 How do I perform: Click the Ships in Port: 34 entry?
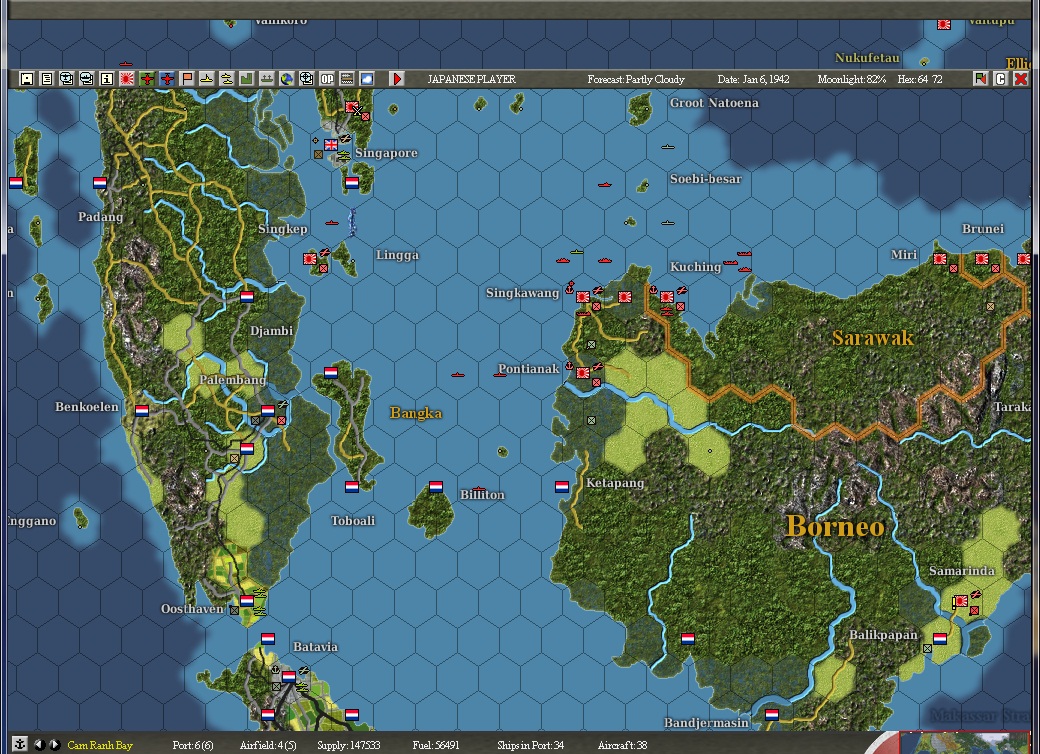click(x=531, y=745)
